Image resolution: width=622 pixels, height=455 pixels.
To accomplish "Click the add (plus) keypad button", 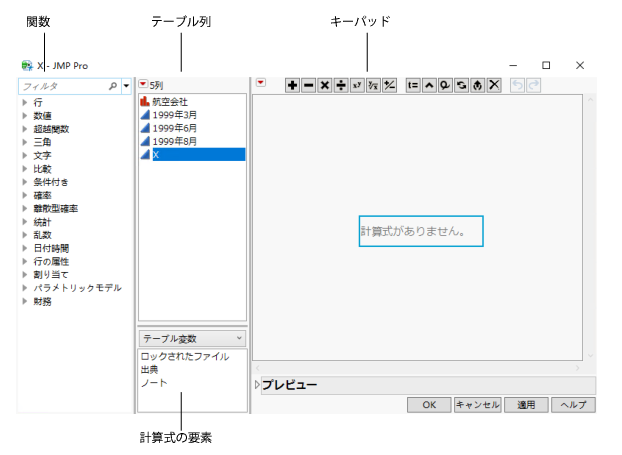I will [x=292, y=86].
